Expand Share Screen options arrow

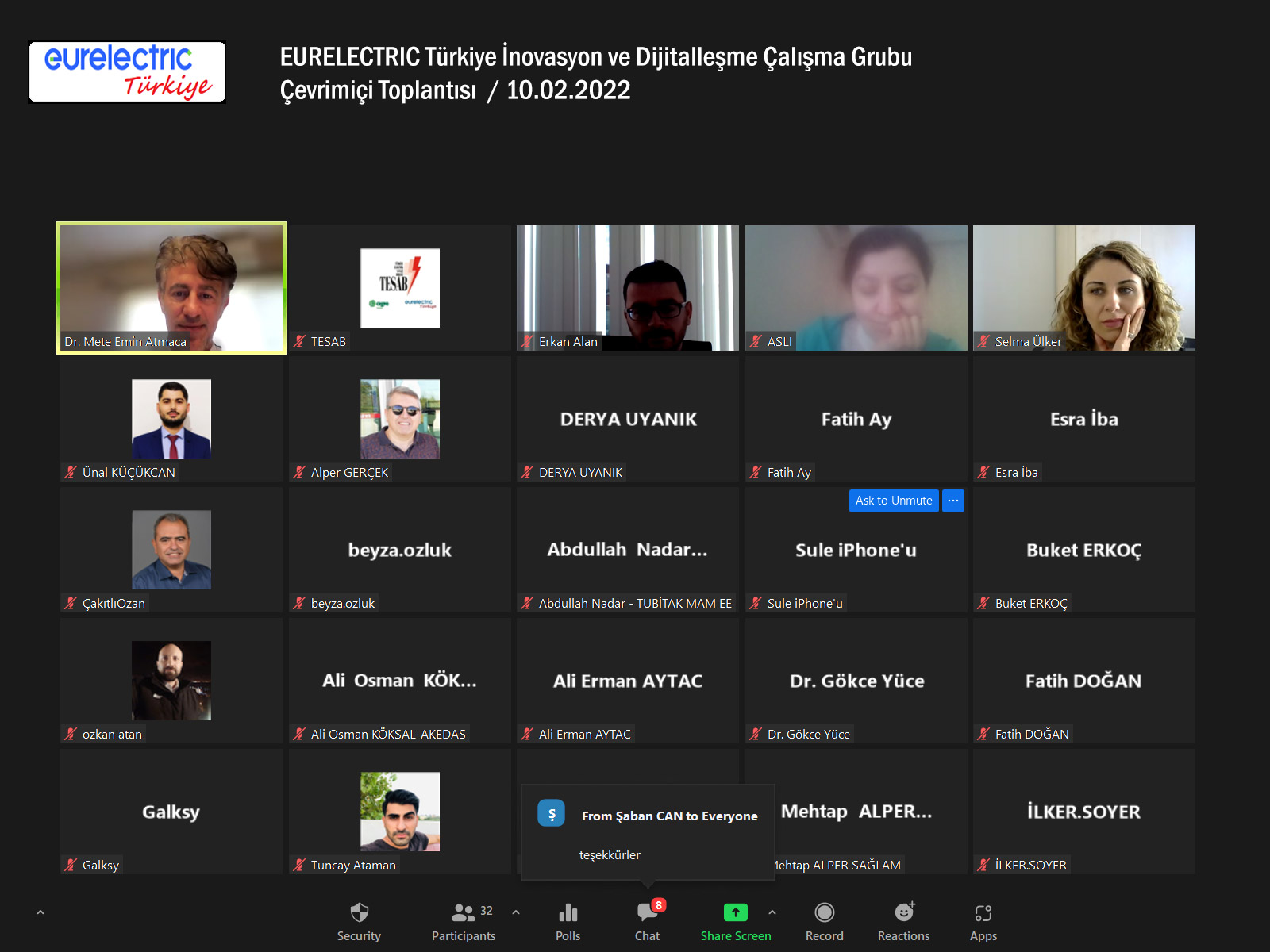coord(772,912)
